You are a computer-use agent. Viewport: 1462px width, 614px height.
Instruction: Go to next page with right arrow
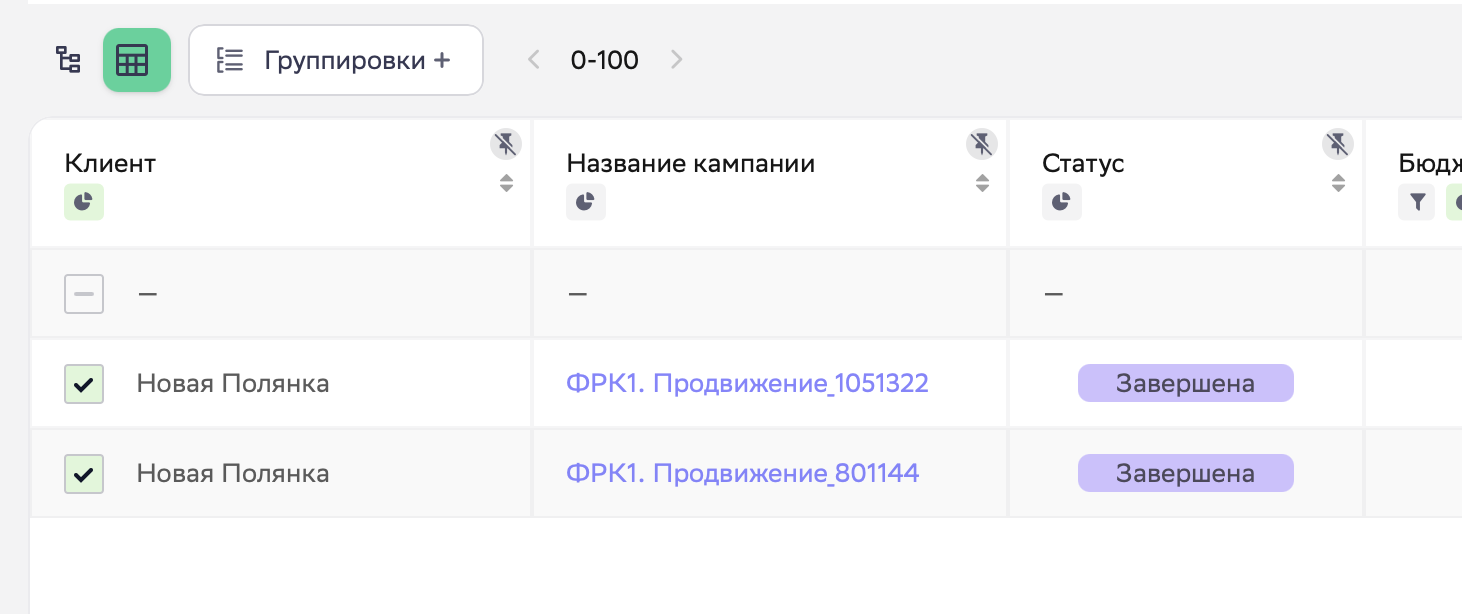tap(677, 60)
